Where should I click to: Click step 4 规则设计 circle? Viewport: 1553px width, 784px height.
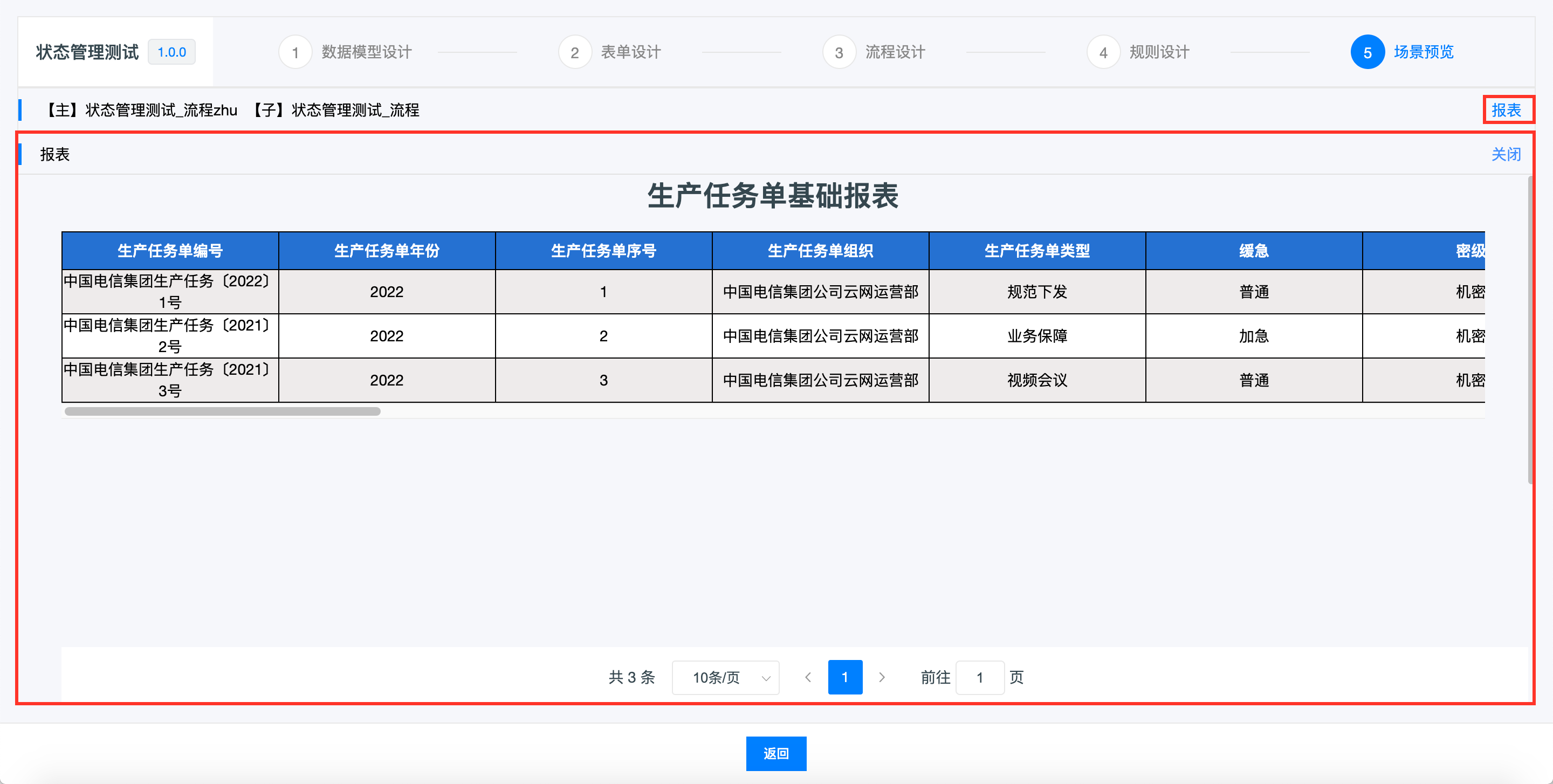tap(1103, 52)
